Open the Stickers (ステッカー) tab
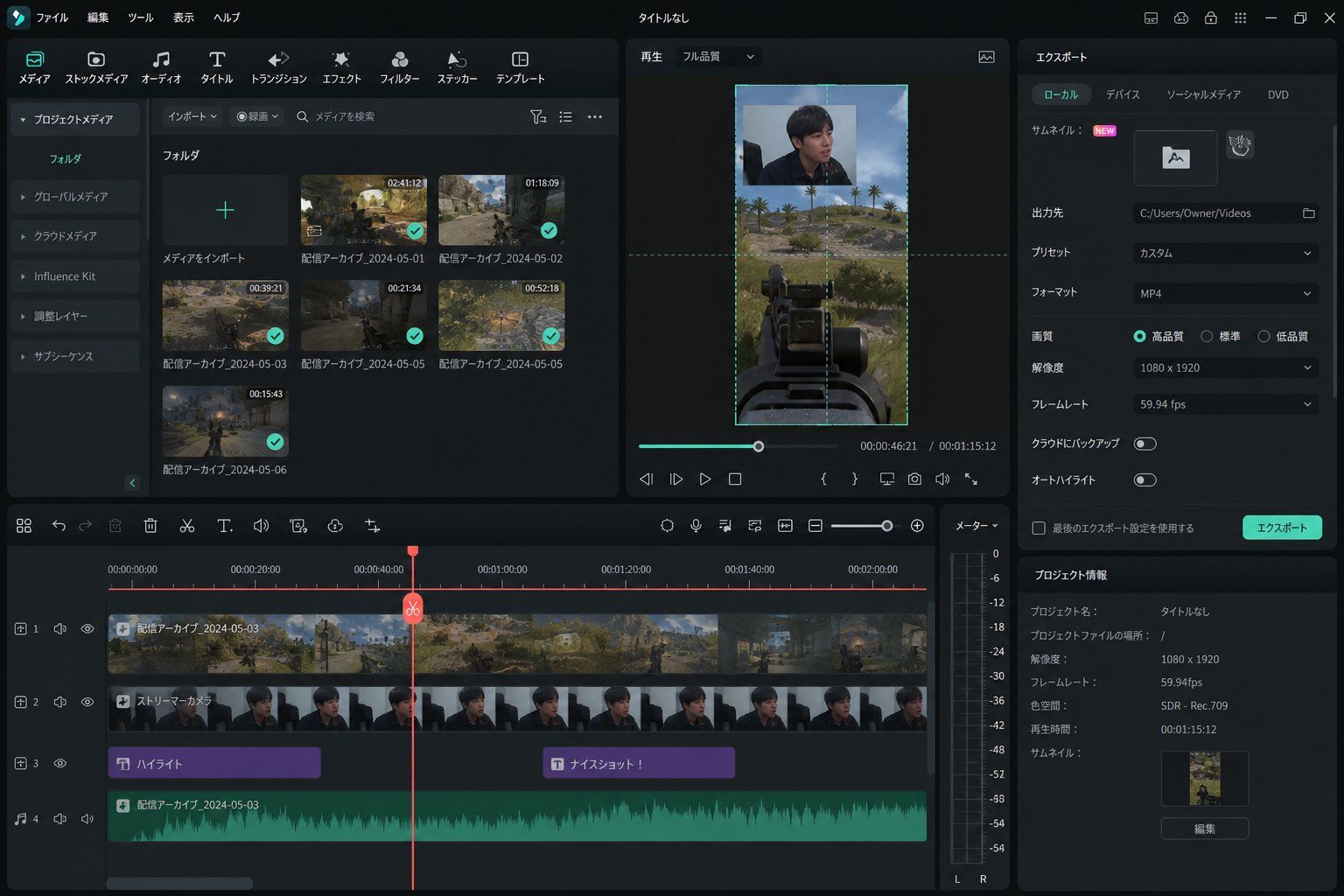 pyautogui.click(x=457, y=67)
